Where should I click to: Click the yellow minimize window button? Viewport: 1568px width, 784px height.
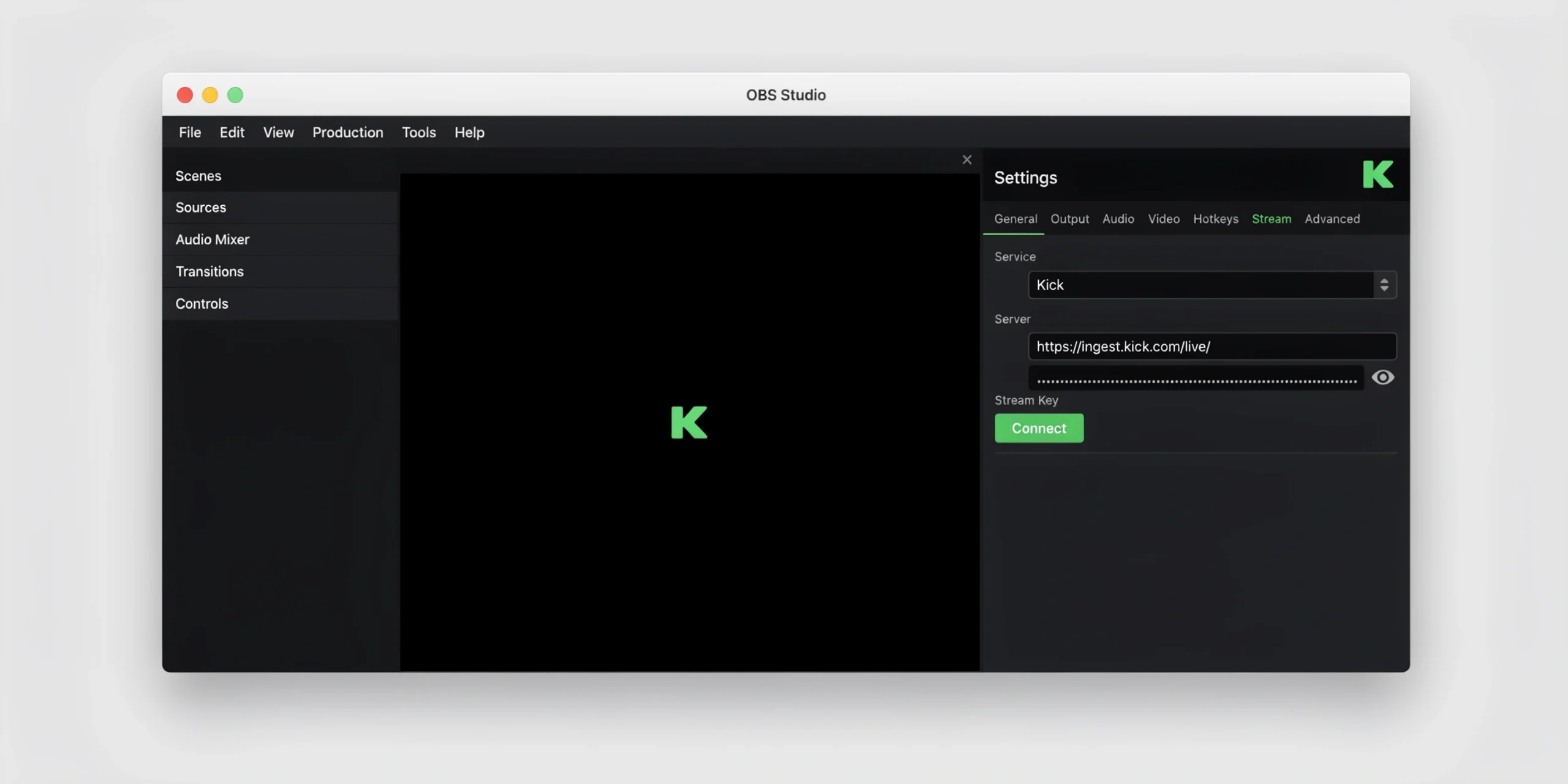210,95
